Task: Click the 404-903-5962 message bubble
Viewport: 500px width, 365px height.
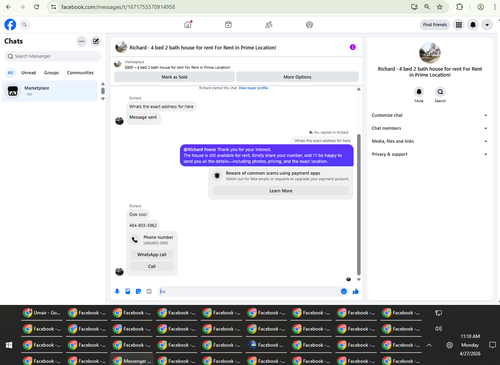Action: [x=143, y=226]
